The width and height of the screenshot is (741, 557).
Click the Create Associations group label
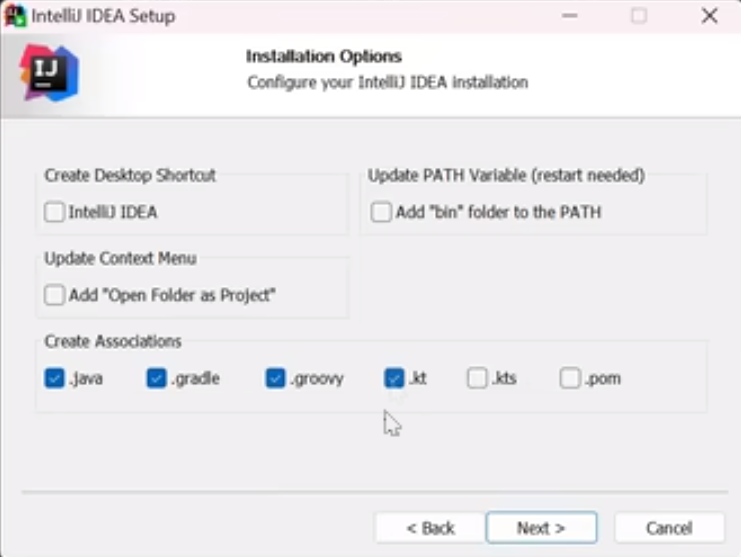tap(112, 341)
